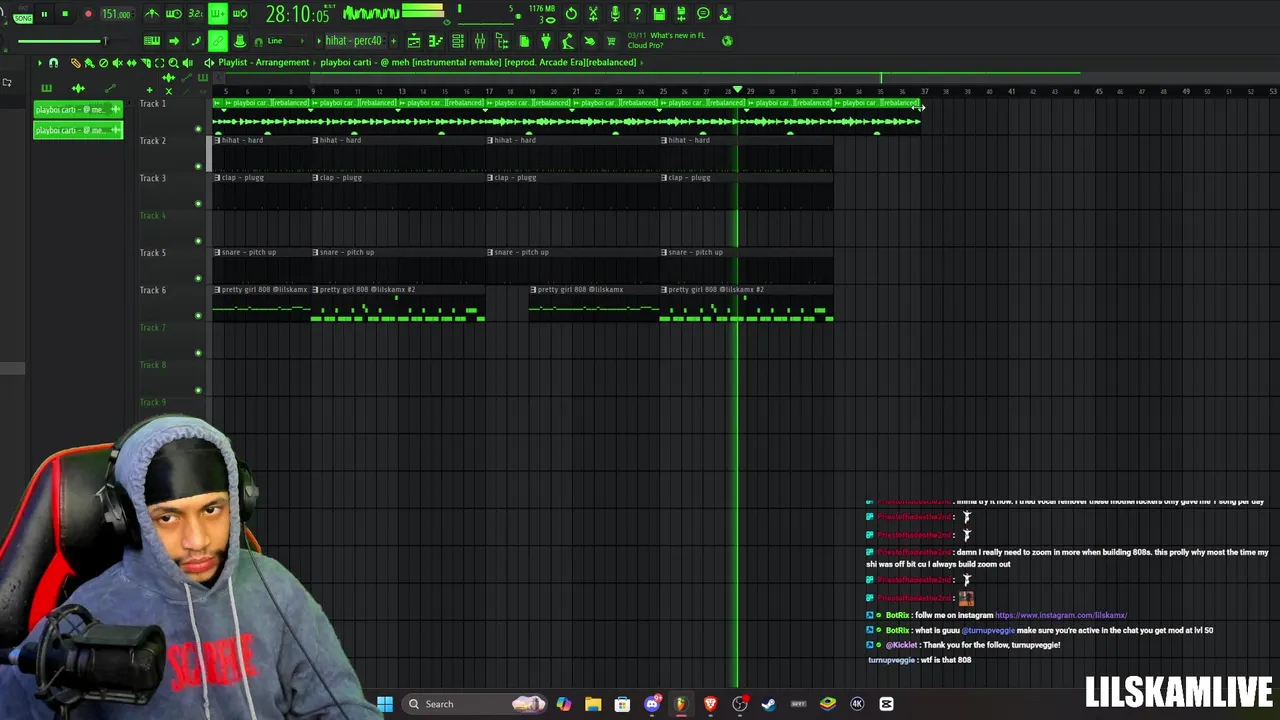The height and width of the screenshot is (720, 1280).
Task: Toggle the metronome icon
Action: pyautogui.click(x=152, y=14)
